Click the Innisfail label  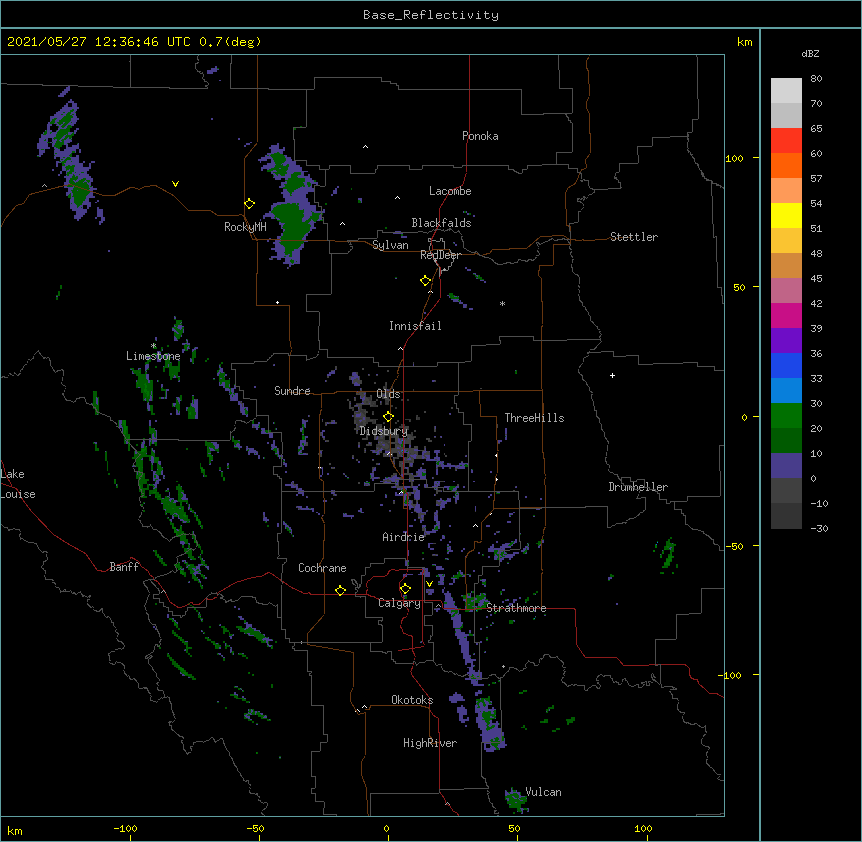[x=415, y=326]
